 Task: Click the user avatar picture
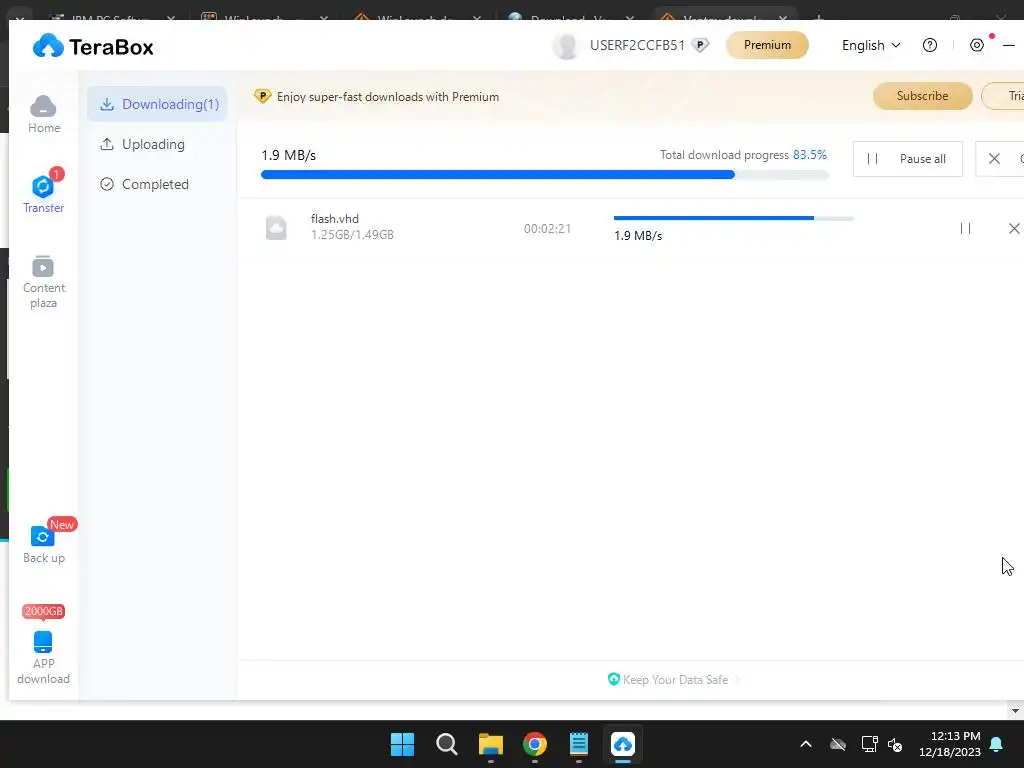tap(566, 46)
